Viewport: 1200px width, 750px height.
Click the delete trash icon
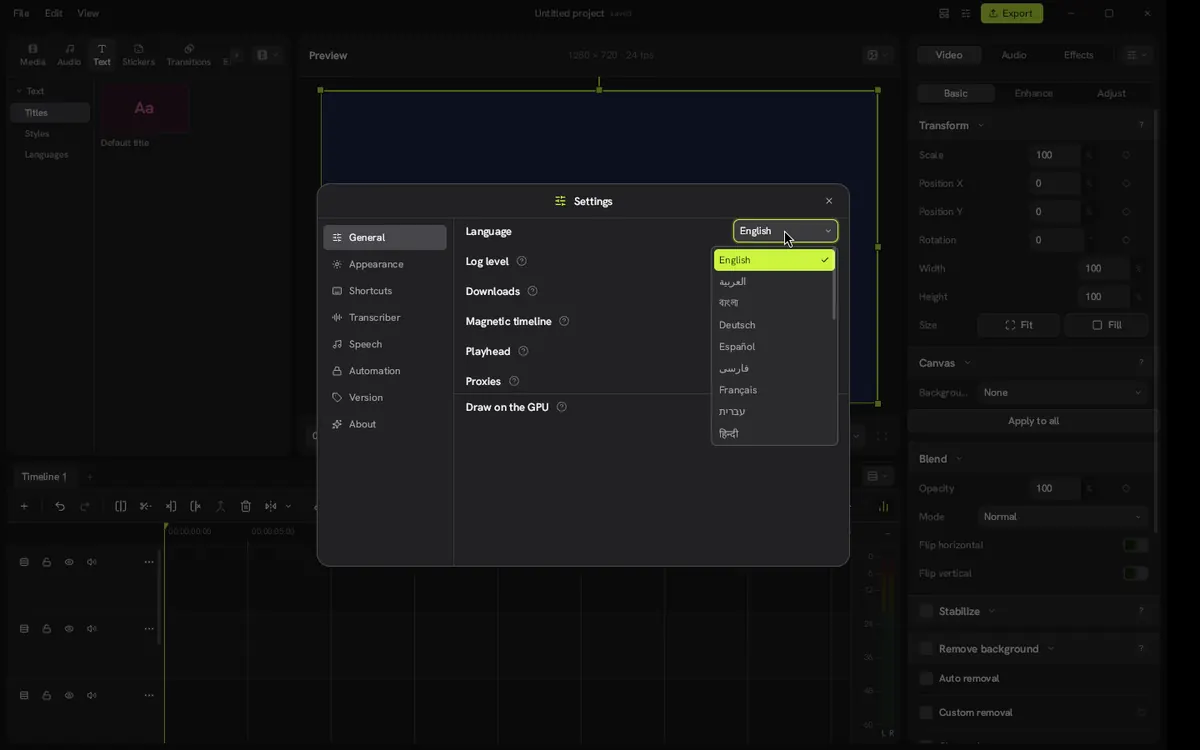pyautogui.click(x=246, y=506)
